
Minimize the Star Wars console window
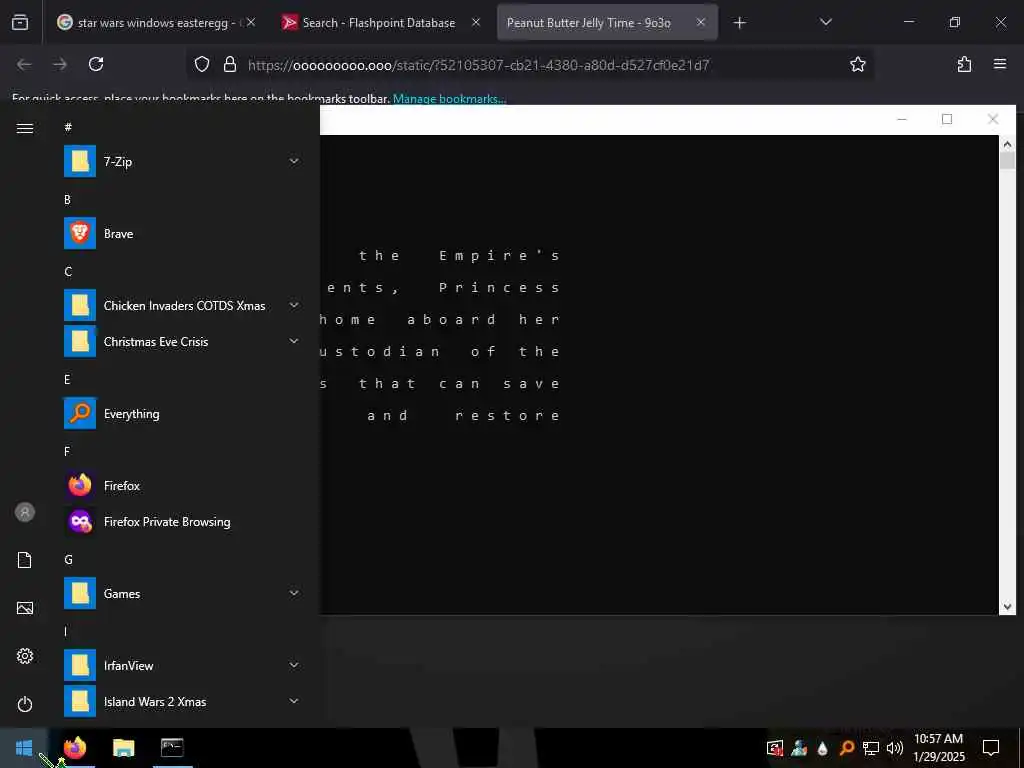tap(902, 119)
